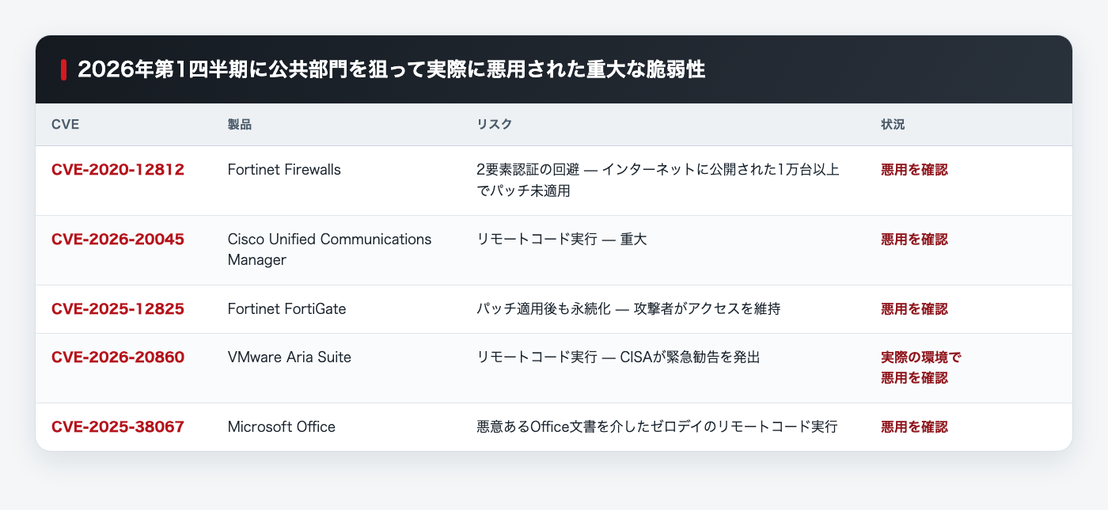Viewport: 1108px width, 510px height.
Task: Click 悪用を確認 status in Microsoft Office row
Action: point(914,427)
